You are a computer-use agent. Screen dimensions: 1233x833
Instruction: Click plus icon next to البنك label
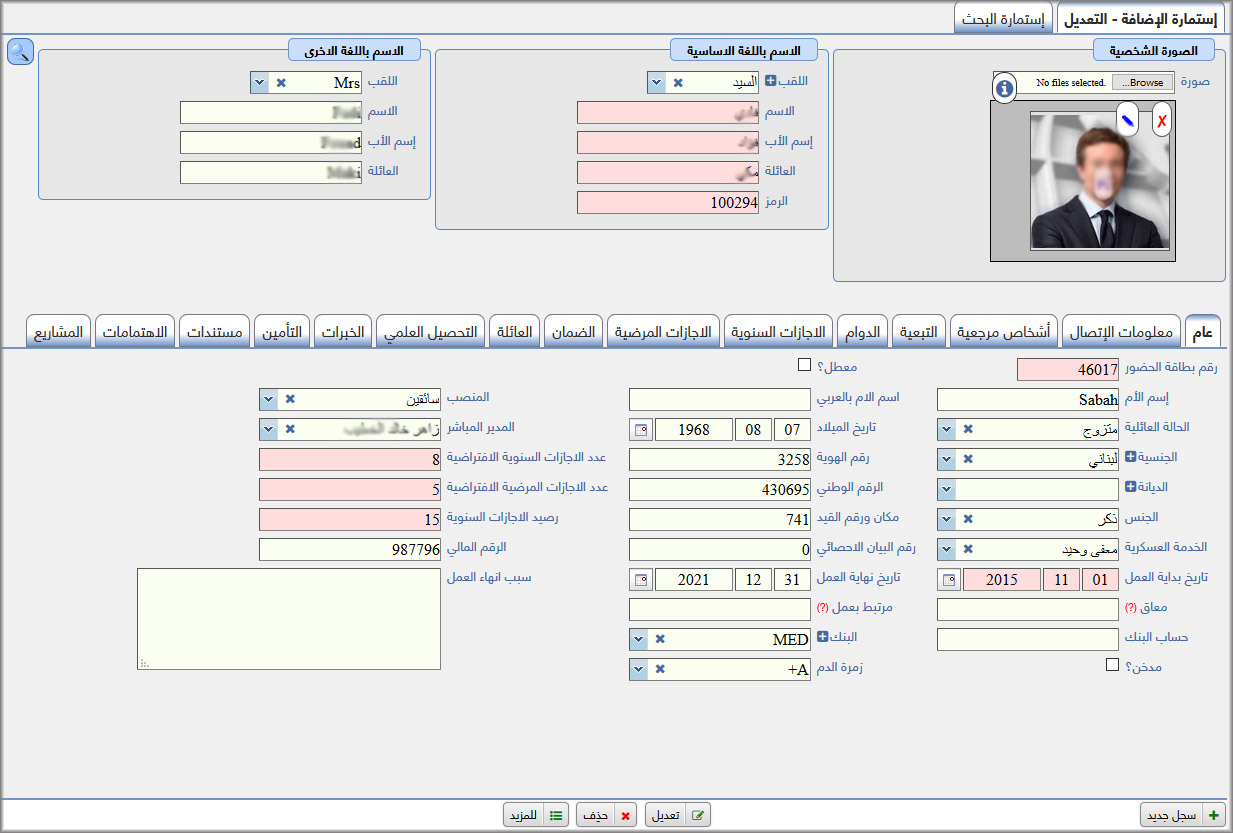(x=822, y=637)
